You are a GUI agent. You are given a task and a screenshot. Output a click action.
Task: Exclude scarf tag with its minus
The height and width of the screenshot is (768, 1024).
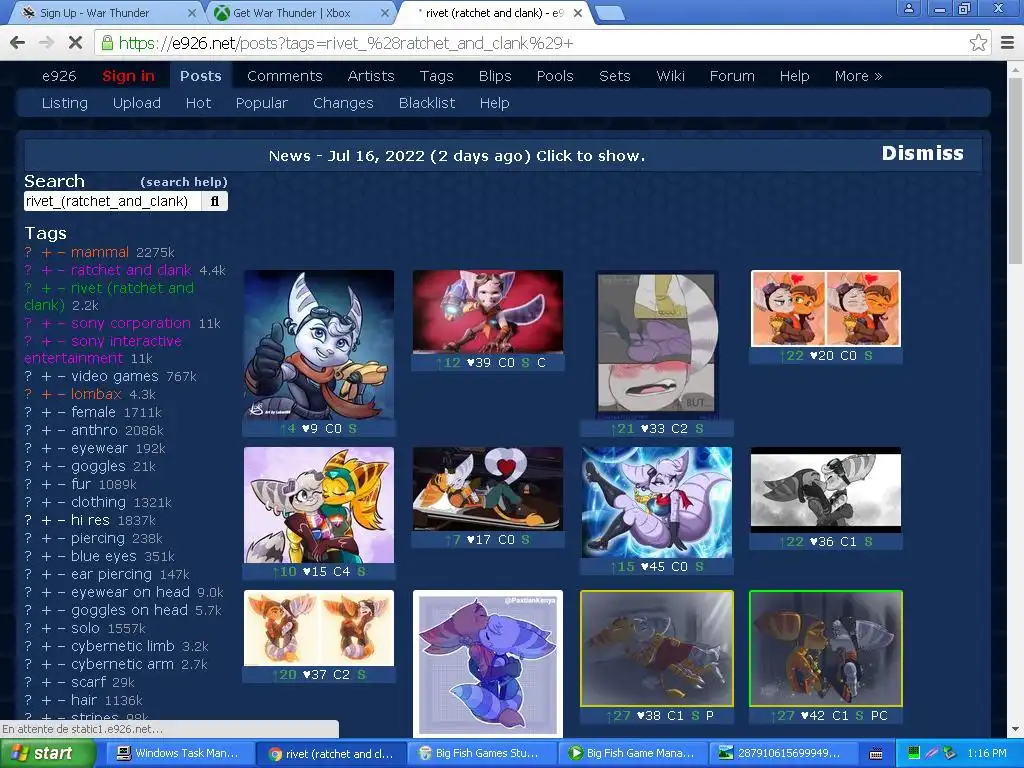point(61,682)
